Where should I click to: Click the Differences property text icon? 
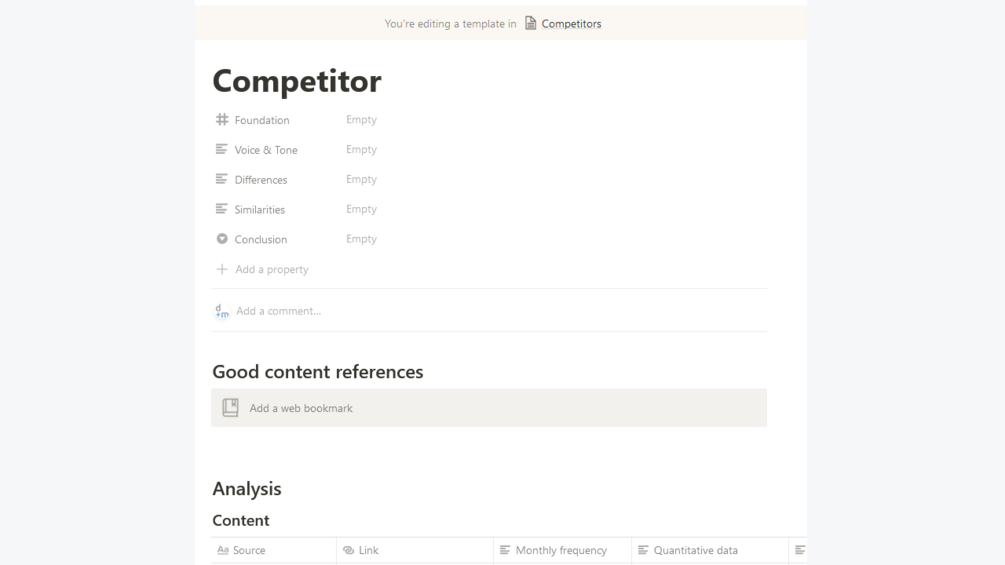[x=222, y=180]
